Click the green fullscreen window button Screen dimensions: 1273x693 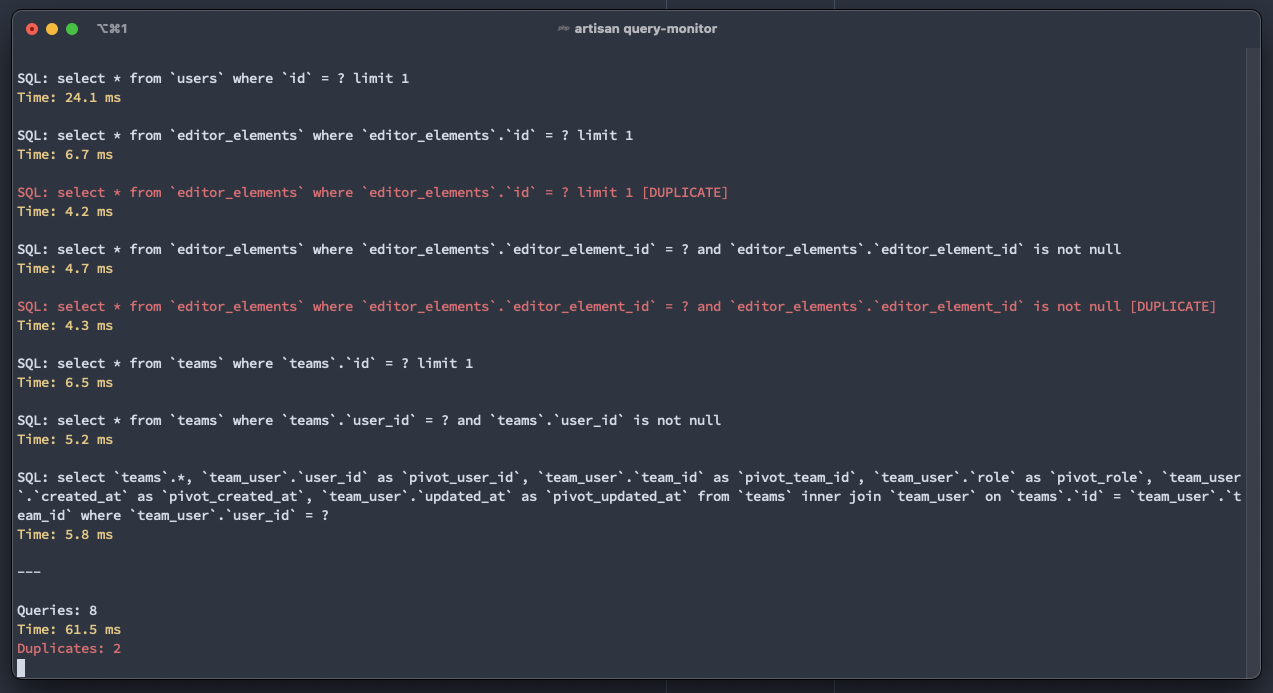(72, 29)
